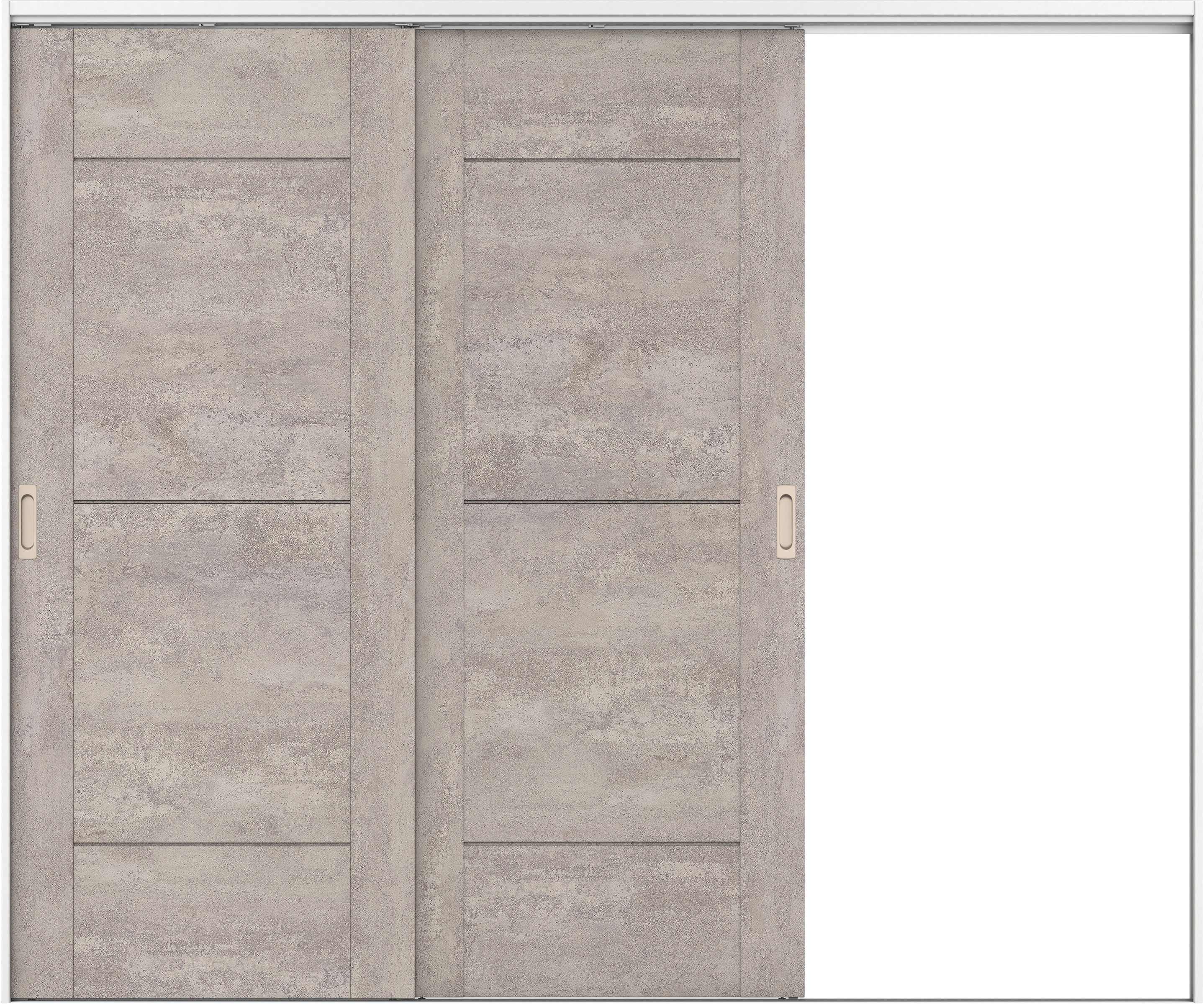Image resolution: width=1204 pixels, height=1004 pixels.
Task: Select the left door's upper-middle large panel
Action: pos(212,330)
